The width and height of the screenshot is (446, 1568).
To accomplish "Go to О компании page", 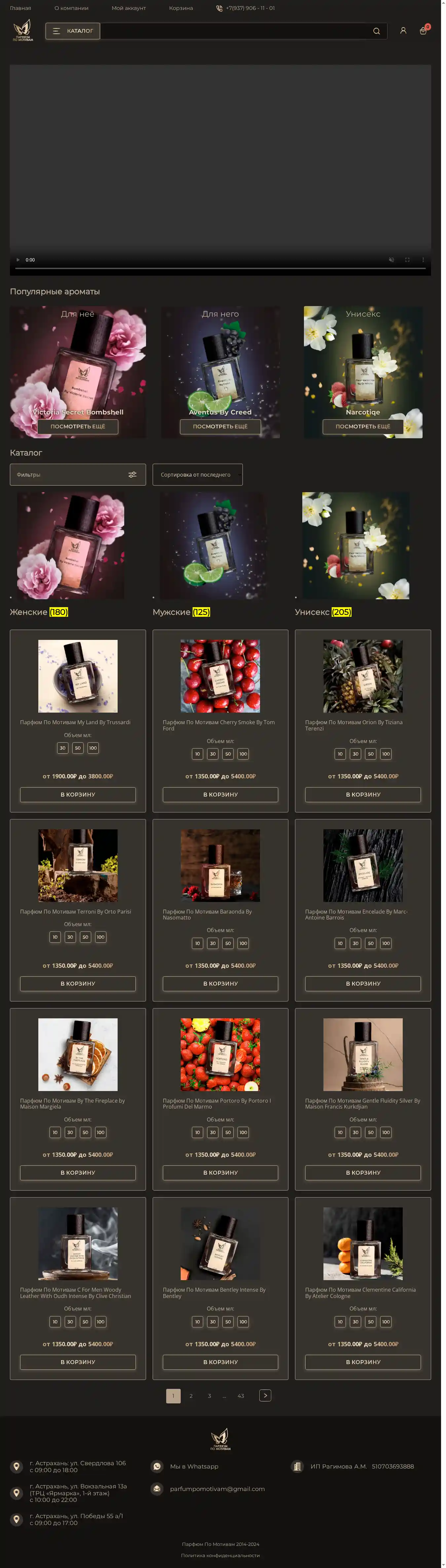I will point(71,8).
